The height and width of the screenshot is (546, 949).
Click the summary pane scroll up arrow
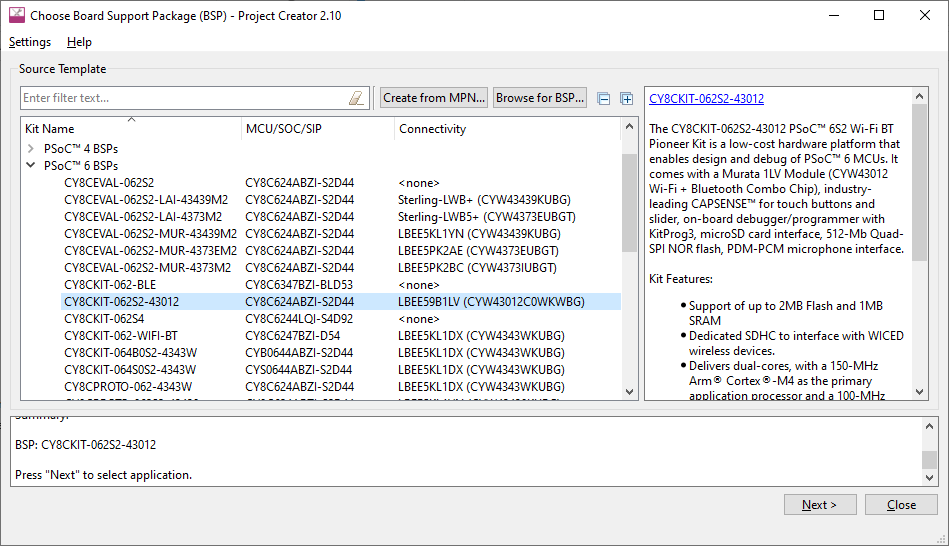930,426
